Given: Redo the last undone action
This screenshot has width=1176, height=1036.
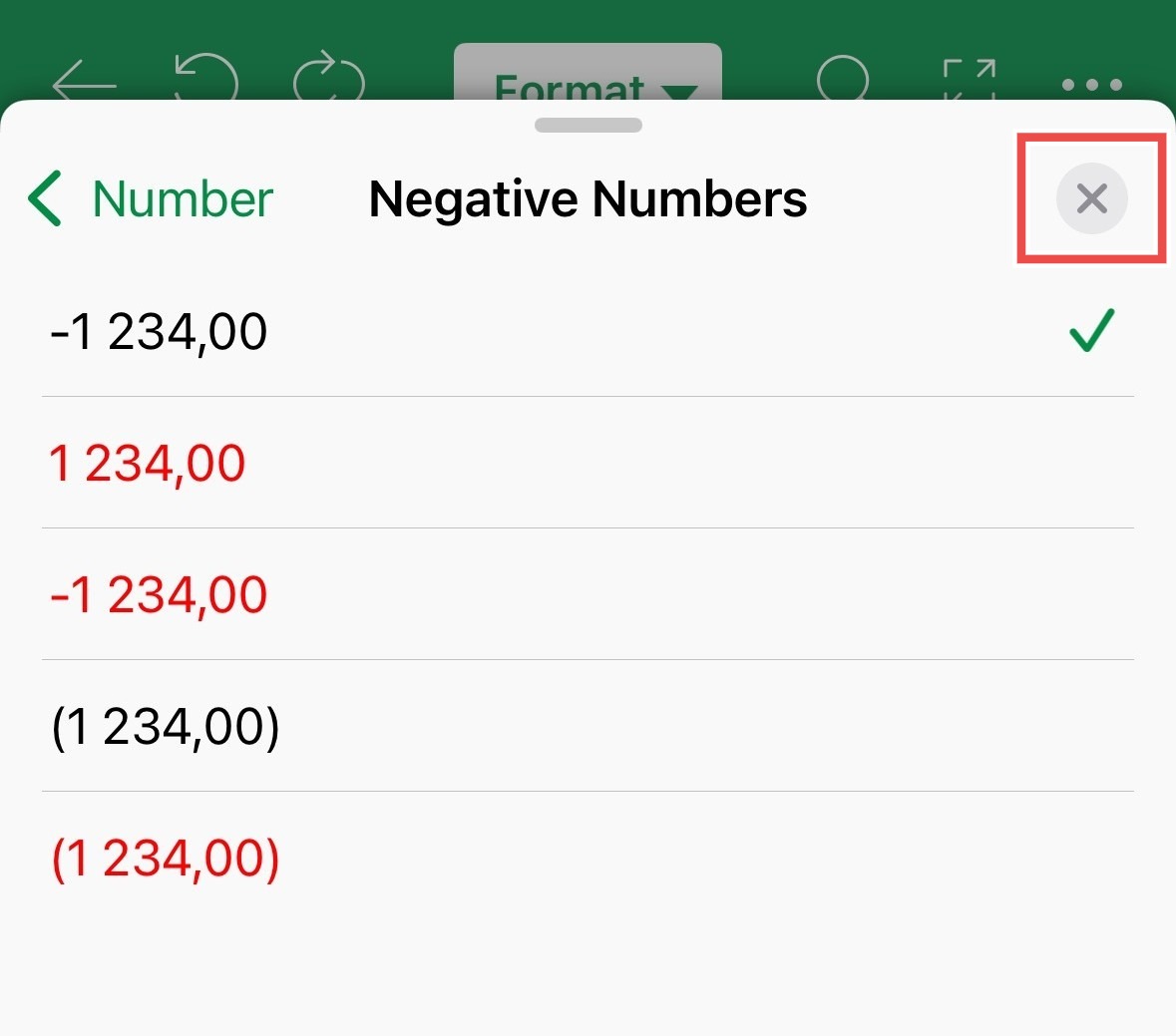Looking at the screenshot, I should click(328, 76).
